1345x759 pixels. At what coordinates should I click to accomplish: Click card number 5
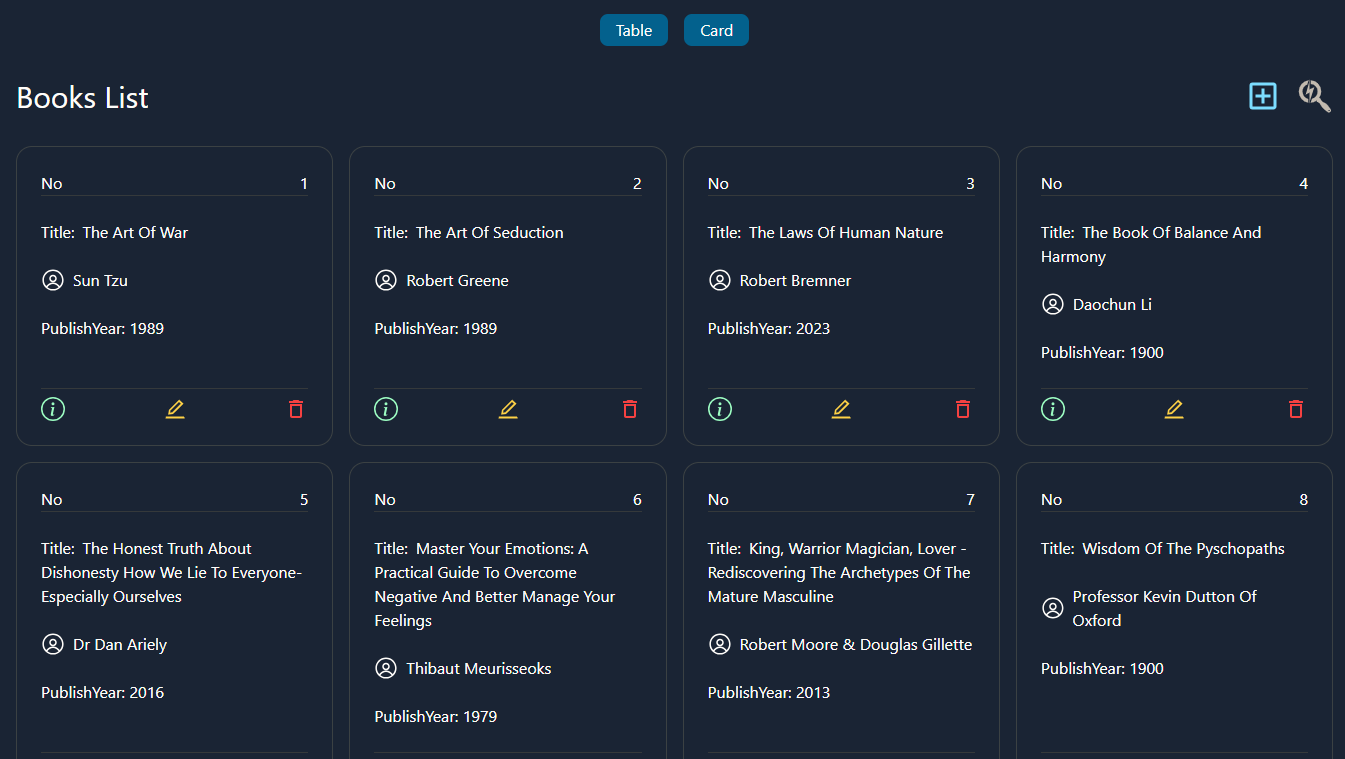point(304,499)
